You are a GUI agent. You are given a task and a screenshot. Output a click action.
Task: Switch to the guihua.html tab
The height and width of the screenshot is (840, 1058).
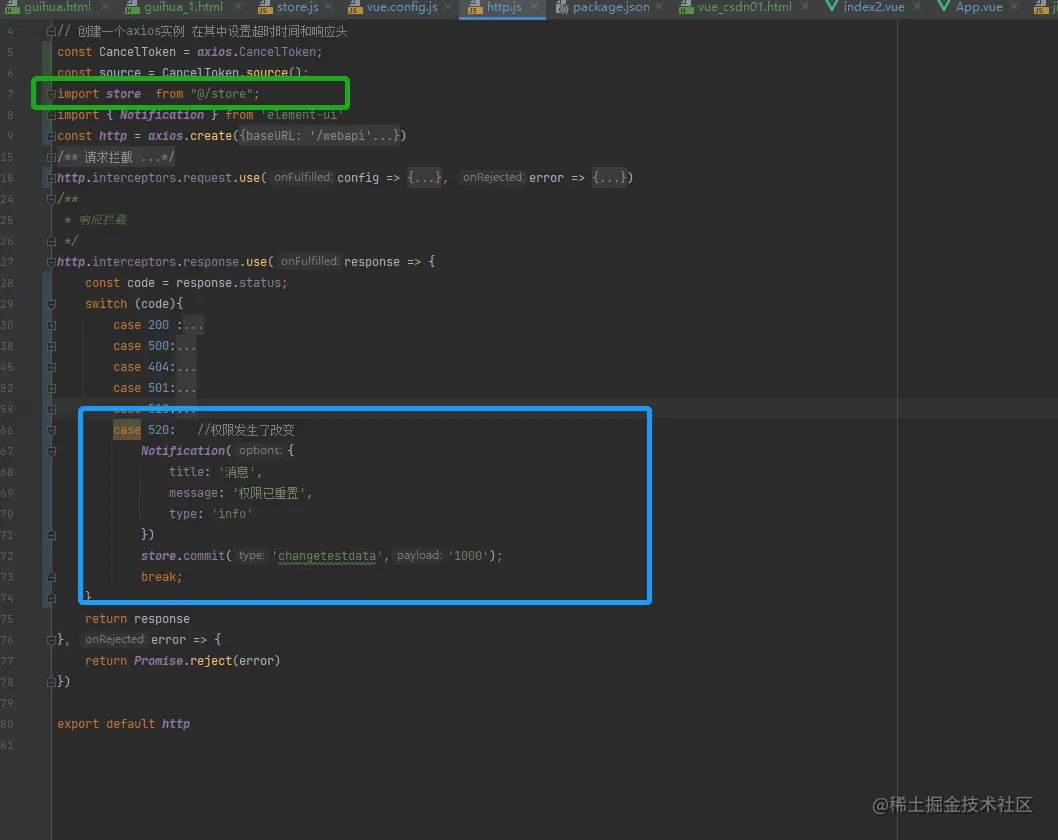tap(57, 7)
